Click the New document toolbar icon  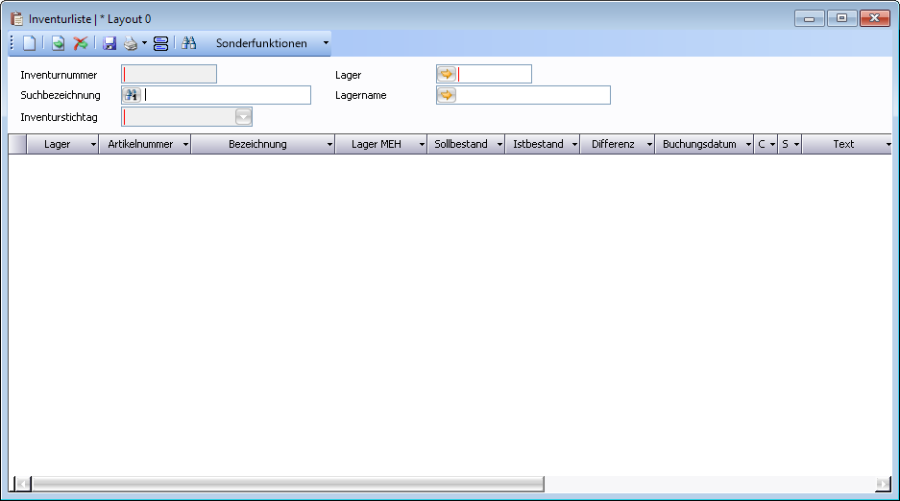(29, 44)
